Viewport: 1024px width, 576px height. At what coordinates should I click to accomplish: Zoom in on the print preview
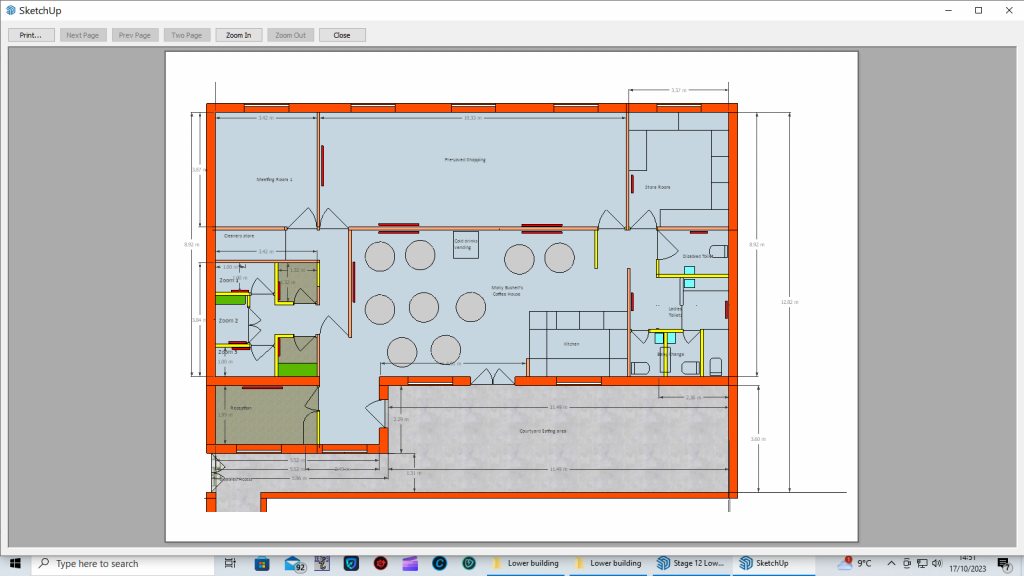239,35
